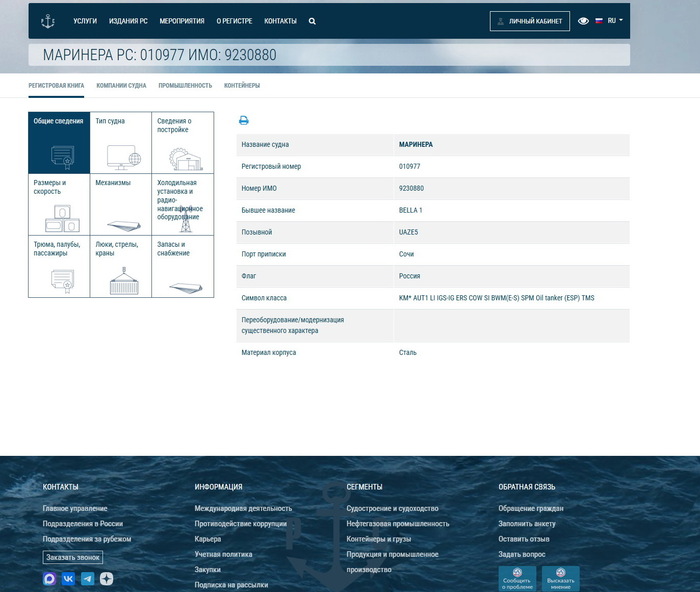Select the "Механизмы" tile
Screen dimensions: 700x592
point(120,204)
